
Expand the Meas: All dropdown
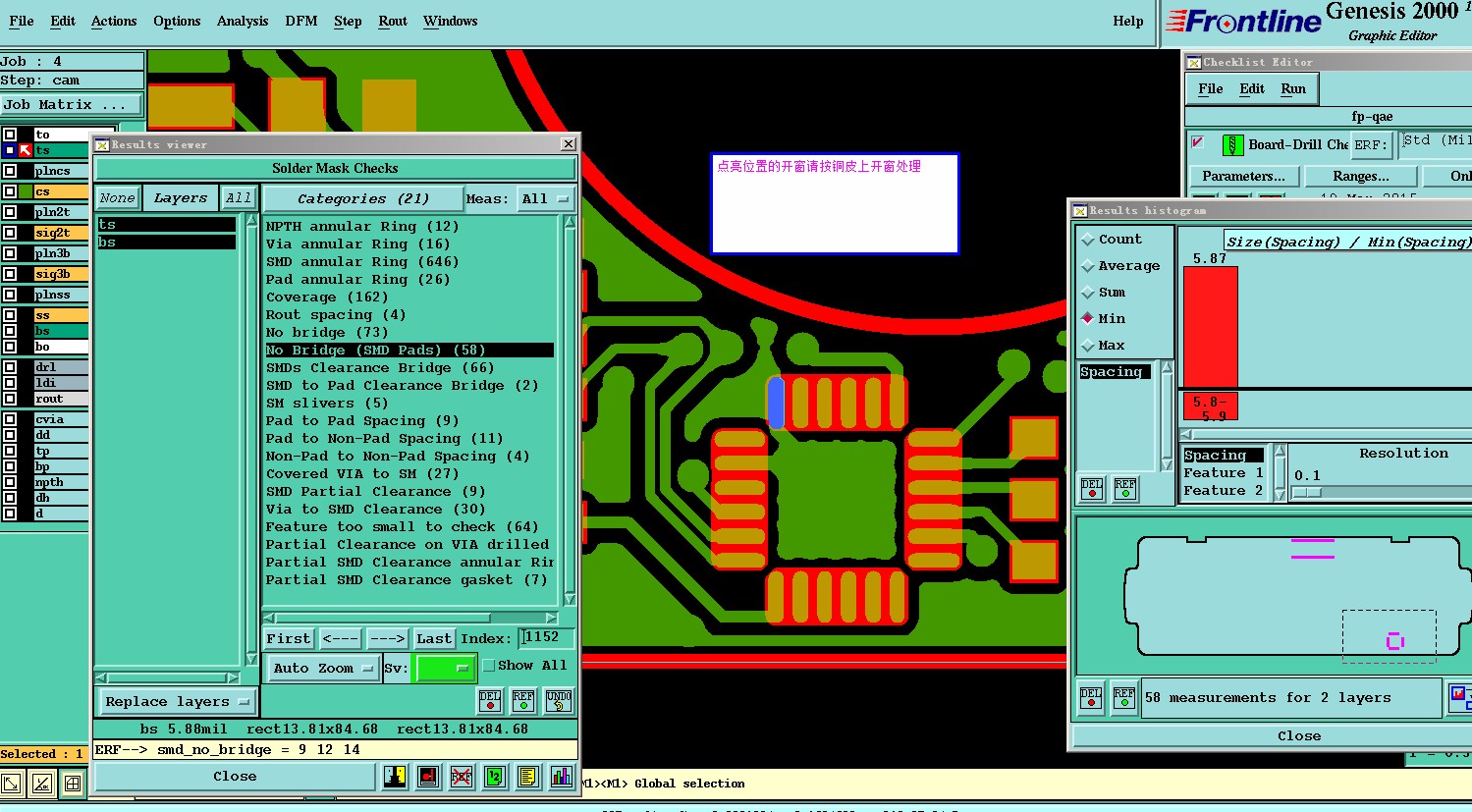[x=546, y=198]
